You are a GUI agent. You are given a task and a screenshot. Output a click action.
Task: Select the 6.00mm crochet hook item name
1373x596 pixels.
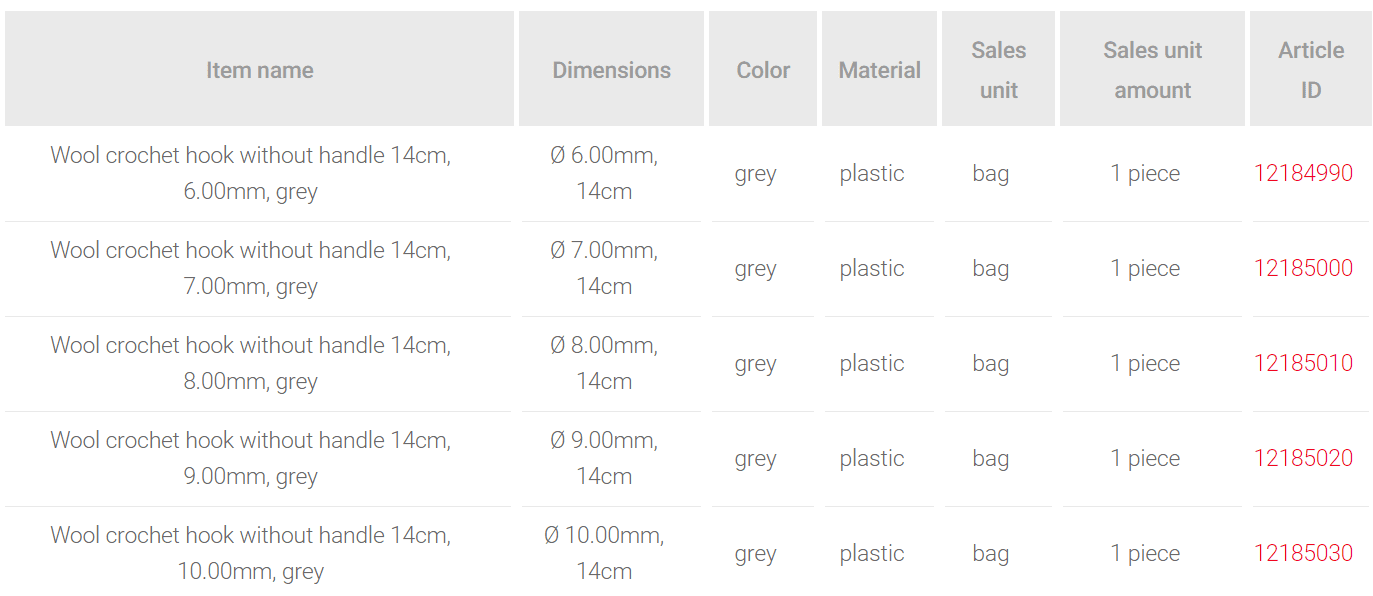pos(250,173)
